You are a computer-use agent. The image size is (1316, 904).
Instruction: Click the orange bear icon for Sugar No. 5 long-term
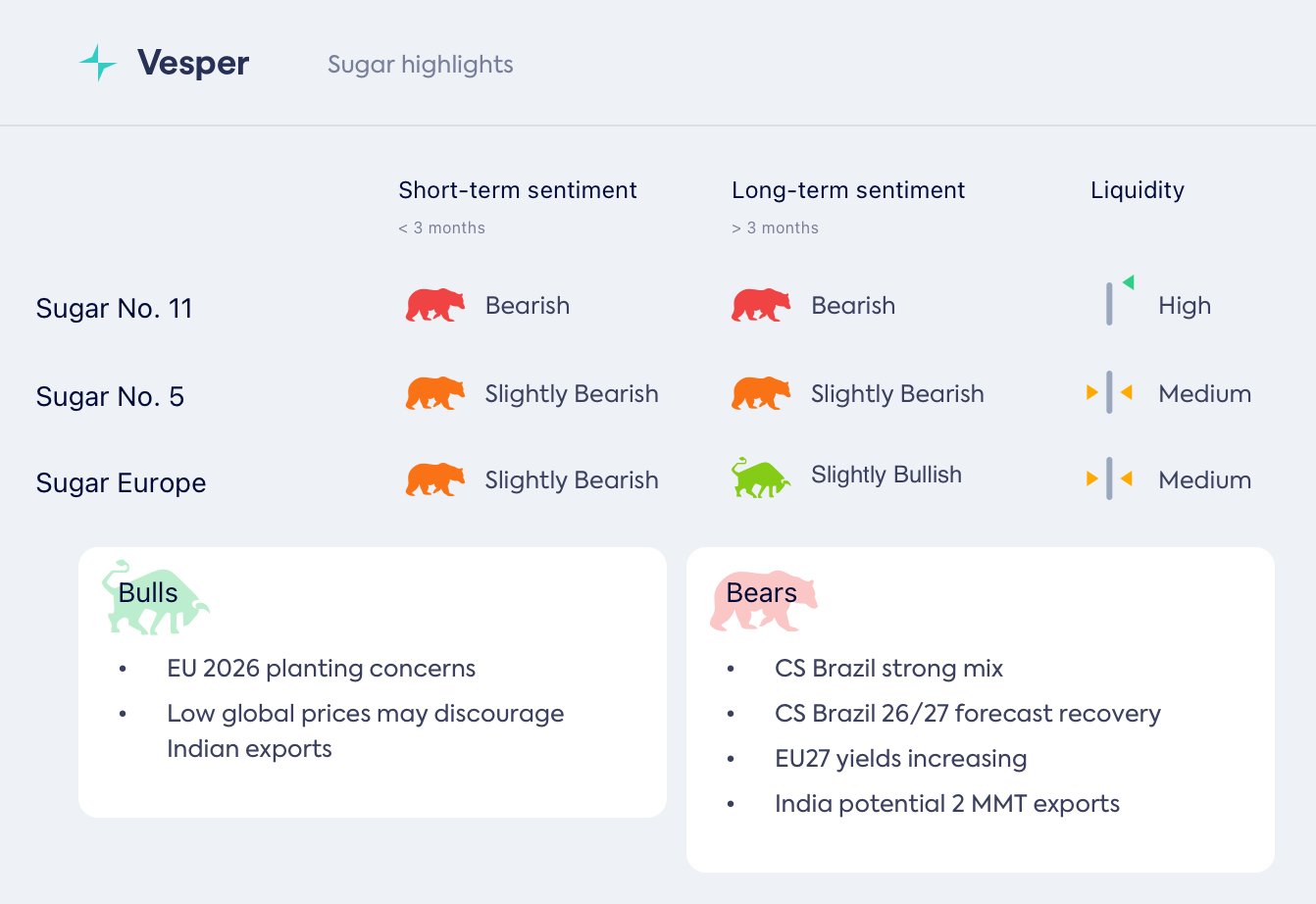pos(761,393)
